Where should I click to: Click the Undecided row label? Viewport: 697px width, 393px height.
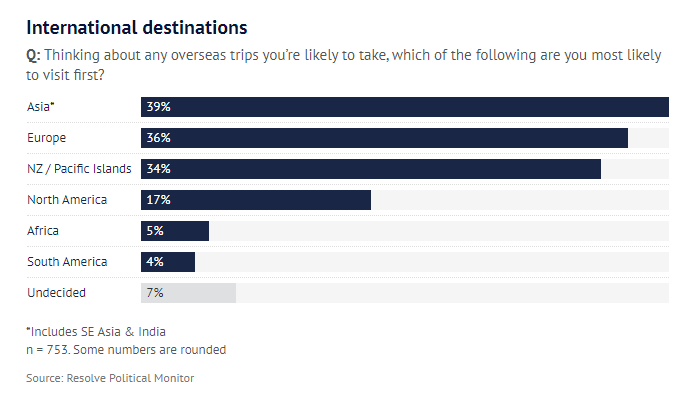coord(56,293)
